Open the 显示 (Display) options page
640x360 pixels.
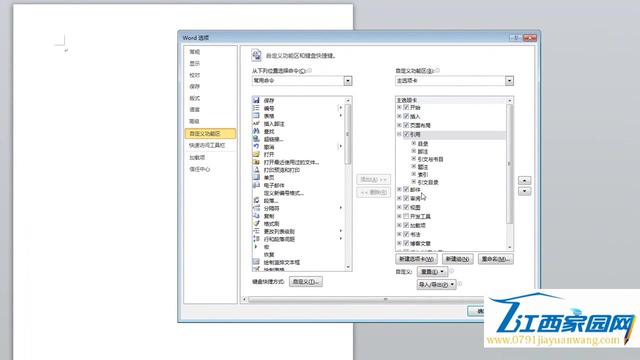tap(195, 64)
